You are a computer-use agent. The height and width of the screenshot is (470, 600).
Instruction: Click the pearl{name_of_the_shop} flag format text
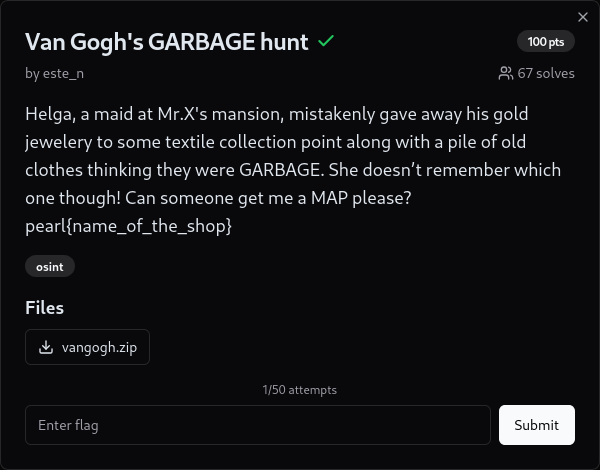tap(128, 227)
